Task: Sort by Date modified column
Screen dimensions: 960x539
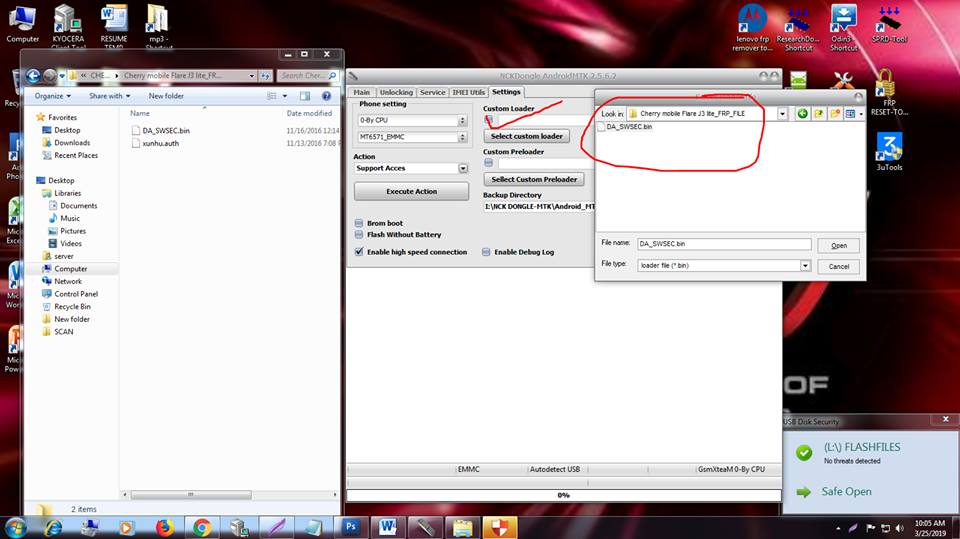Action: 309,113
